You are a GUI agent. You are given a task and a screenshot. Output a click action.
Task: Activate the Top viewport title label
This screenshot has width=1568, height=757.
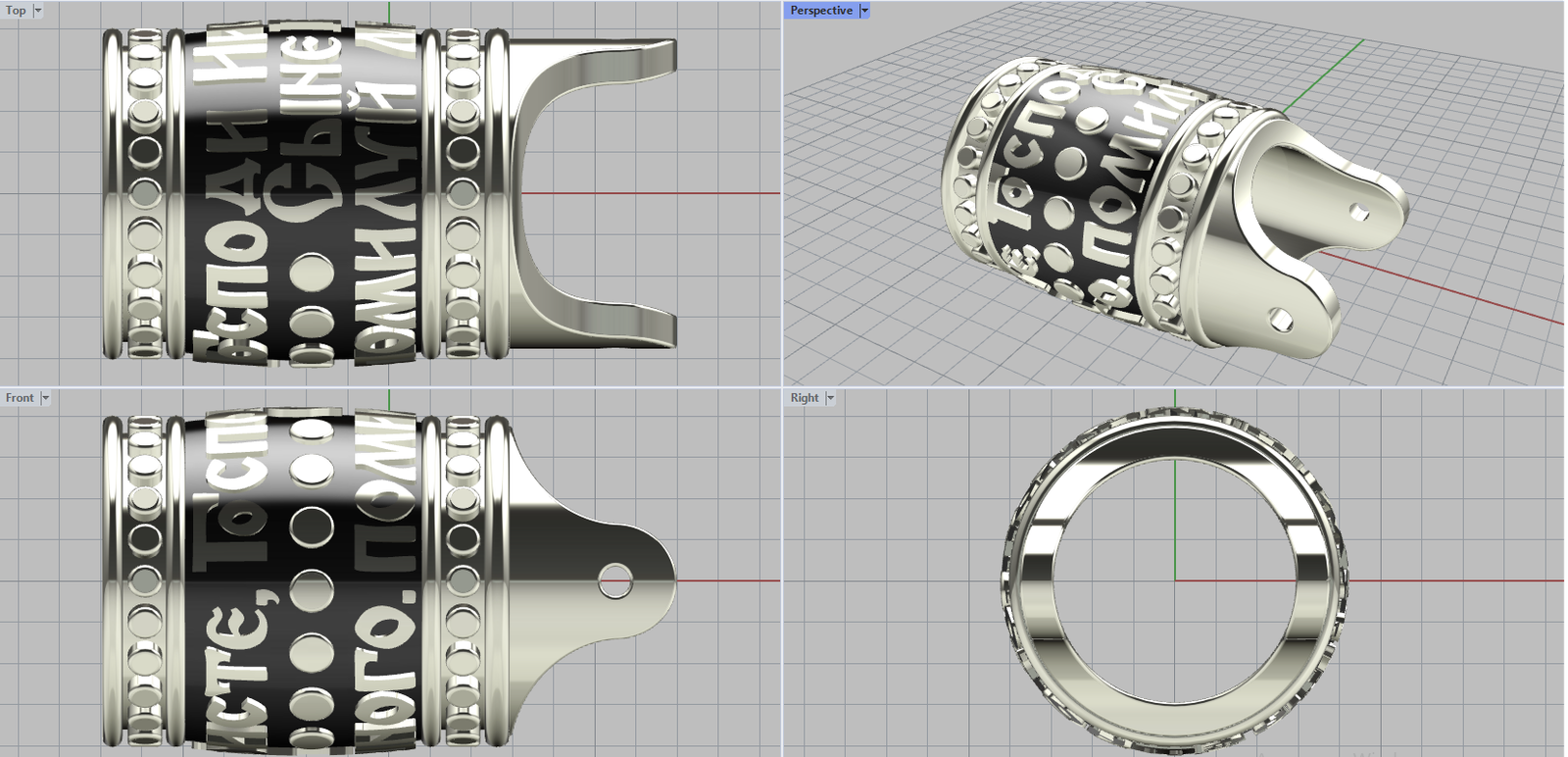click(16, 11)
